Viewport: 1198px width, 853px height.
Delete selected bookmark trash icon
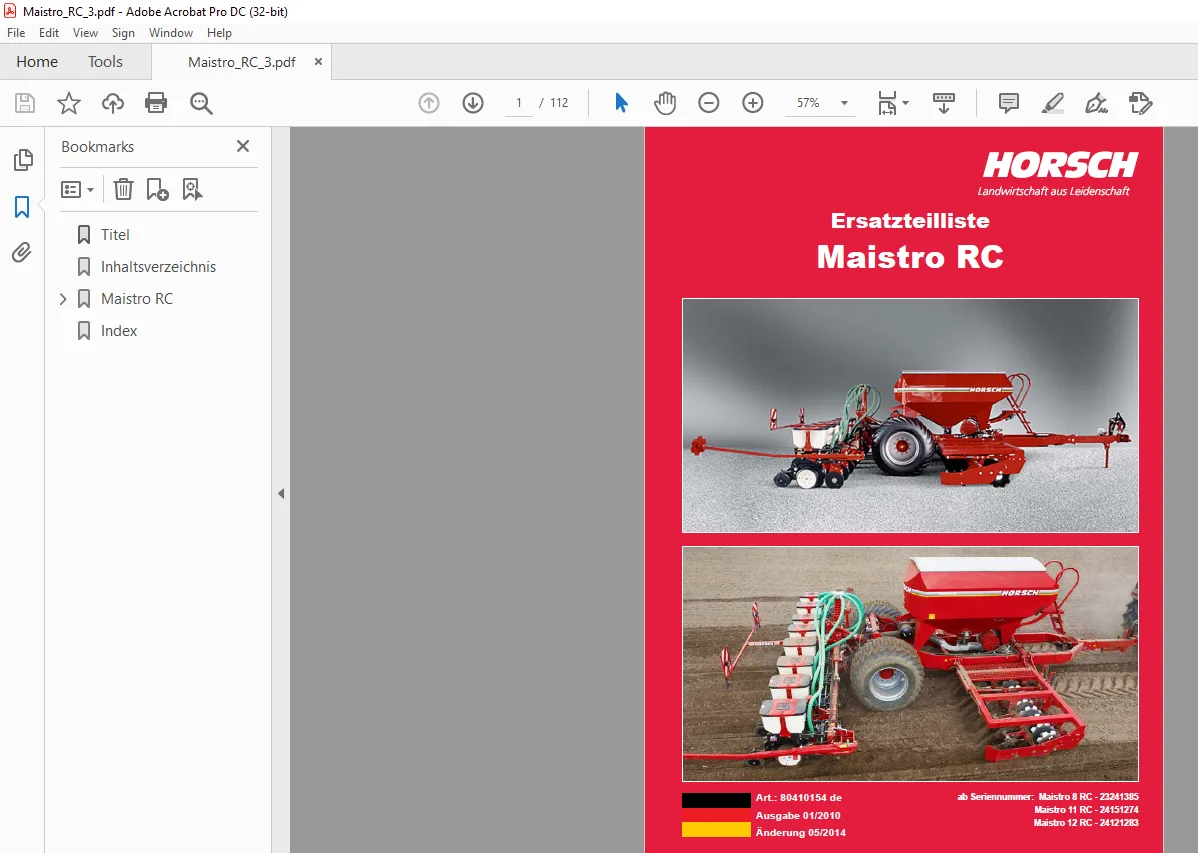tap(123, 189)
